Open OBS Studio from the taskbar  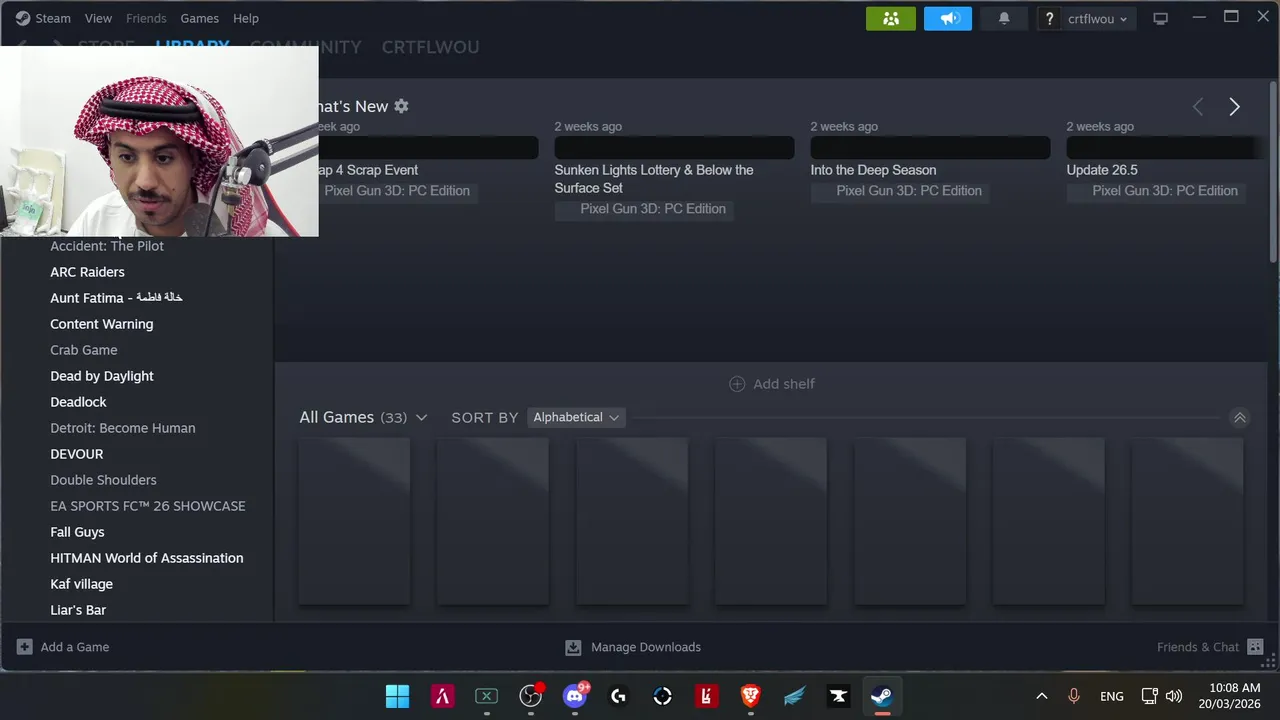531,696
